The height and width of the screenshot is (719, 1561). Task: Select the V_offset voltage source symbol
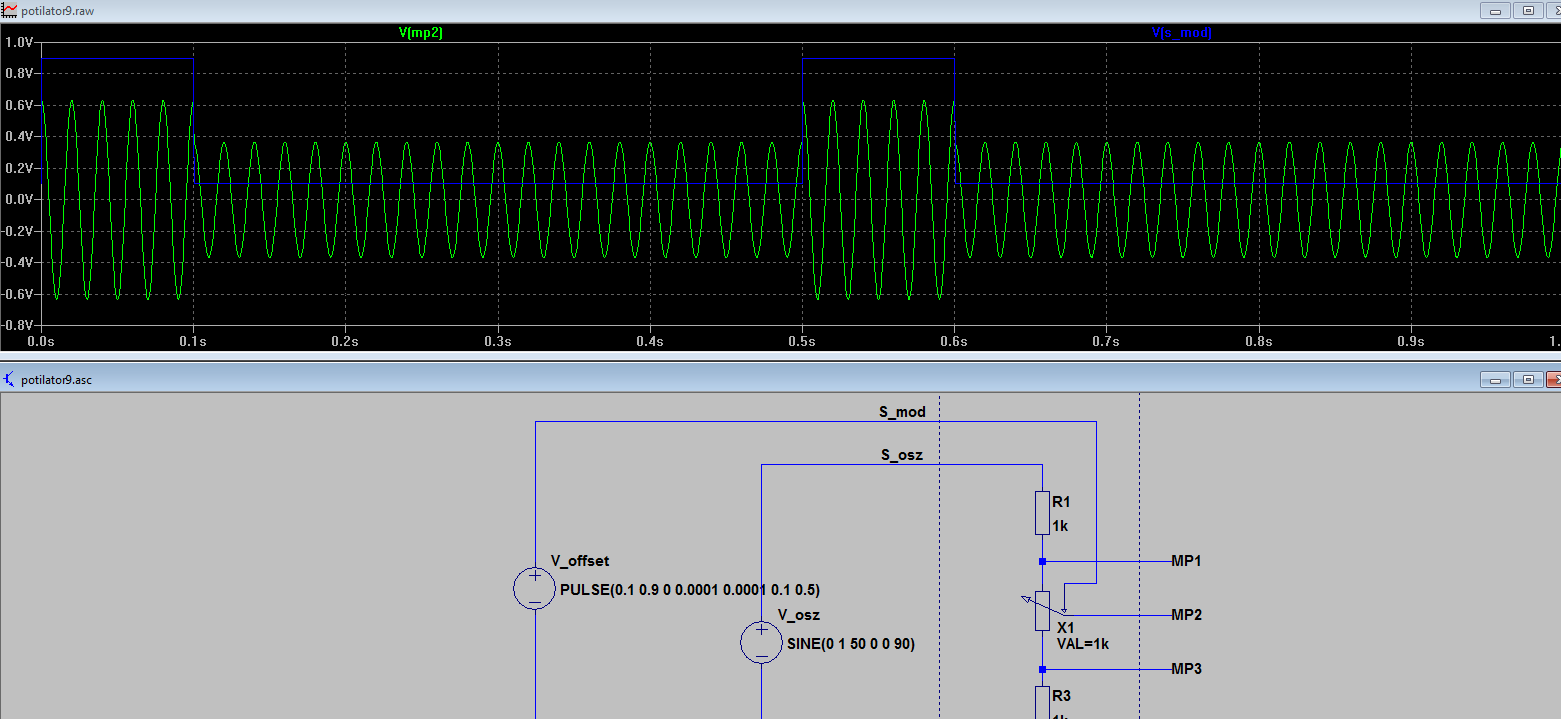(535, 588)
